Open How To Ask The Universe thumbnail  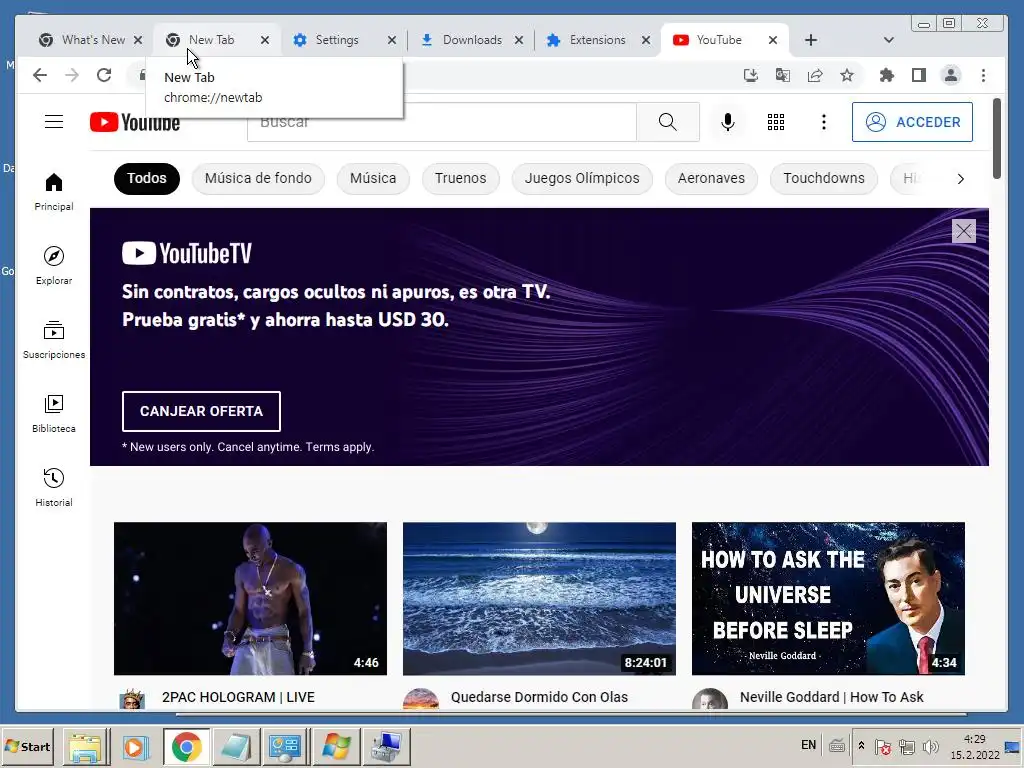pyautogui.click(x=828, y=598)
